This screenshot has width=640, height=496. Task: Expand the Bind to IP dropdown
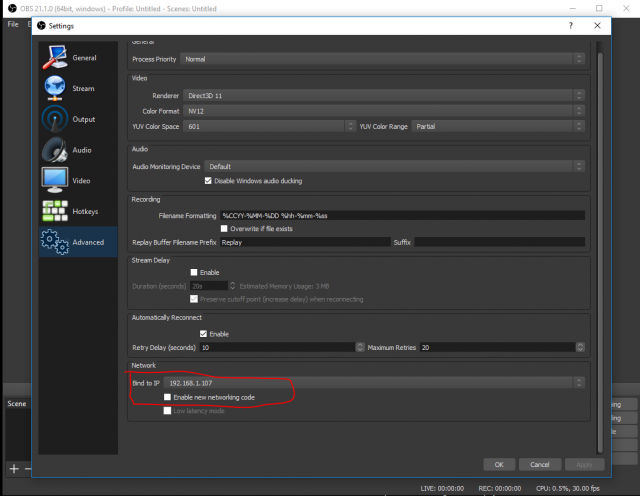[374, 382]
